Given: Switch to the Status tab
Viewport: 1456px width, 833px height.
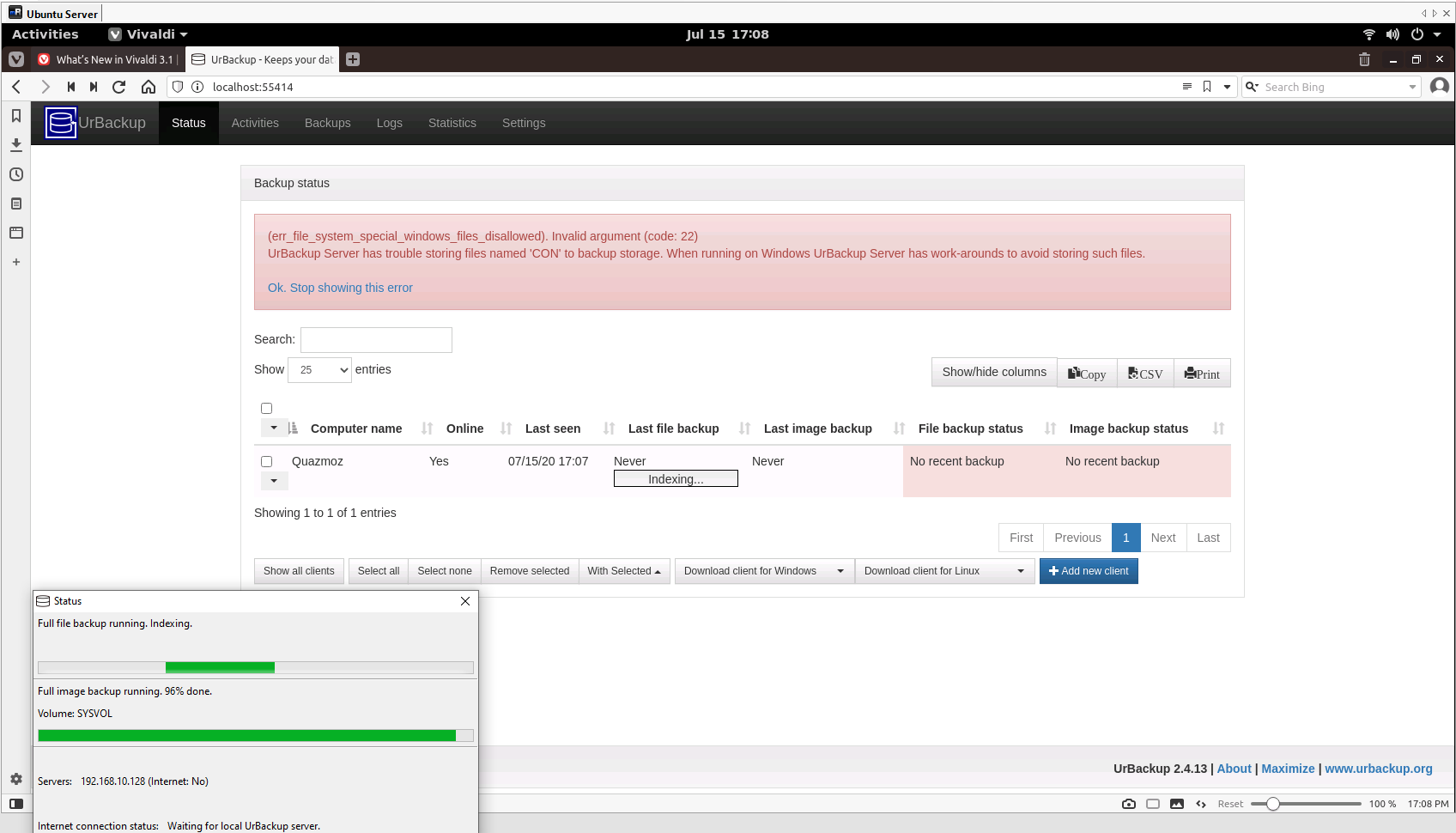Looking at the screenshot, I should 189,123.
